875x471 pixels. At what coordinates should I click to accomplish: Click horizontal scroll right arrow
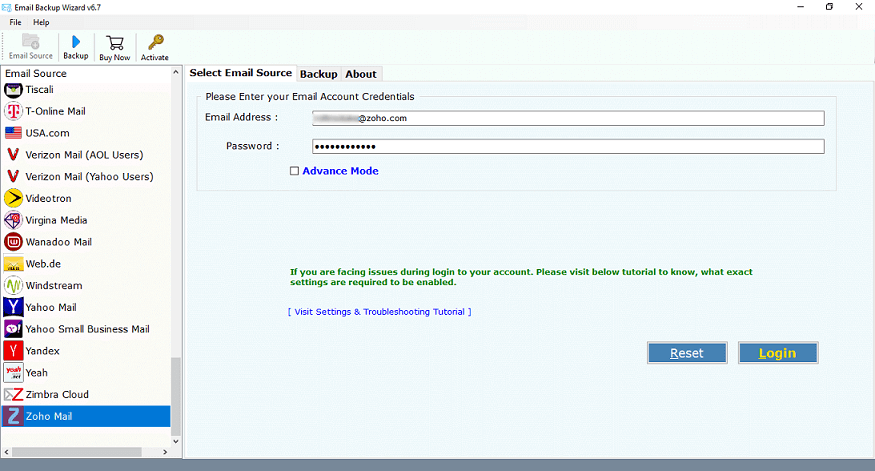[165, 452]
